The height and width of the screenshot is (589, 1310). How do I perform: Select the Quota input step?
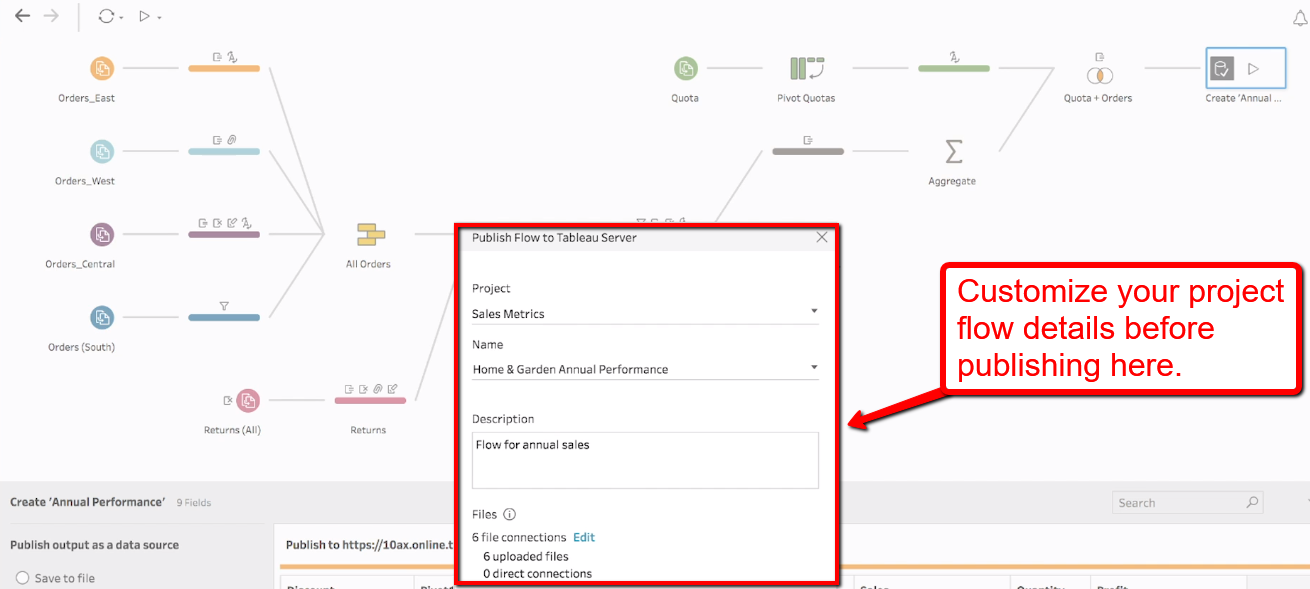[685, 69]
